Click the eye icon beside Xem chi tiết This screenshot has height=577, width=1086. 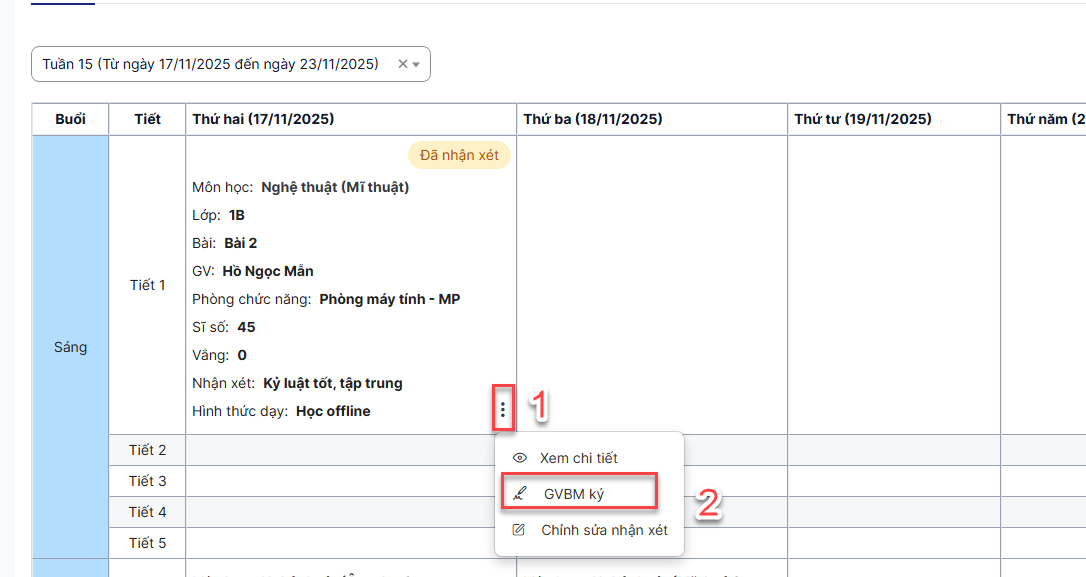click(x=519, y=458)
